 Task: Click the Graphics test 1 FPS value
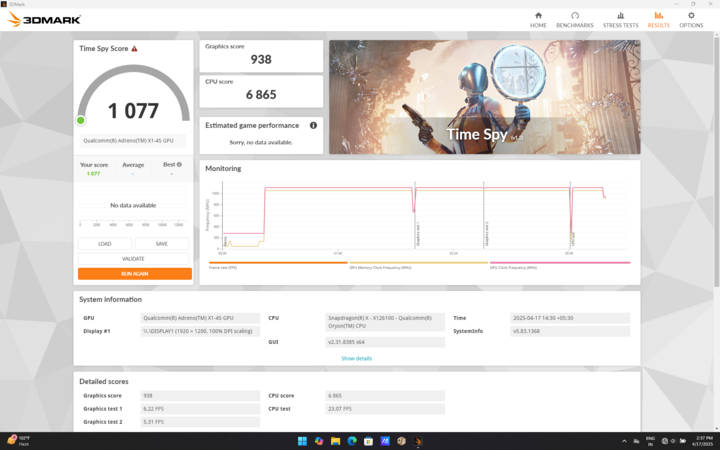[200, 409]
